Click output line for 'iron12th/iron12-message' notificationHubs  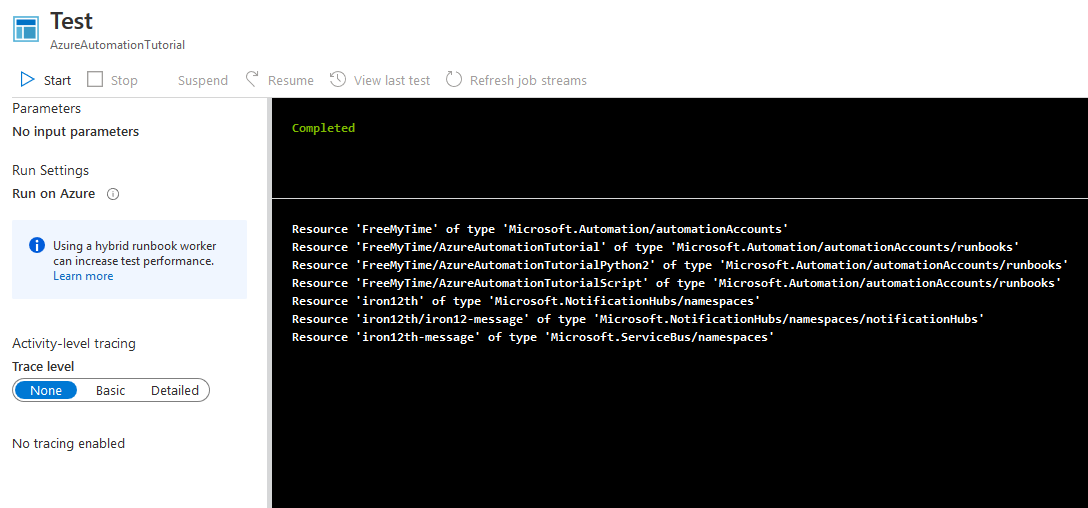638,319
